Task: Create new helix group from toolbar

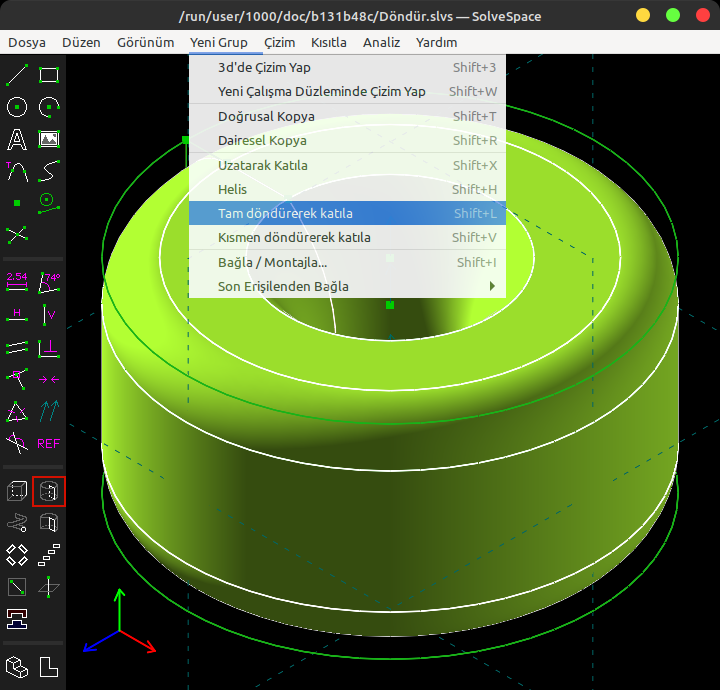Action: 17,523
